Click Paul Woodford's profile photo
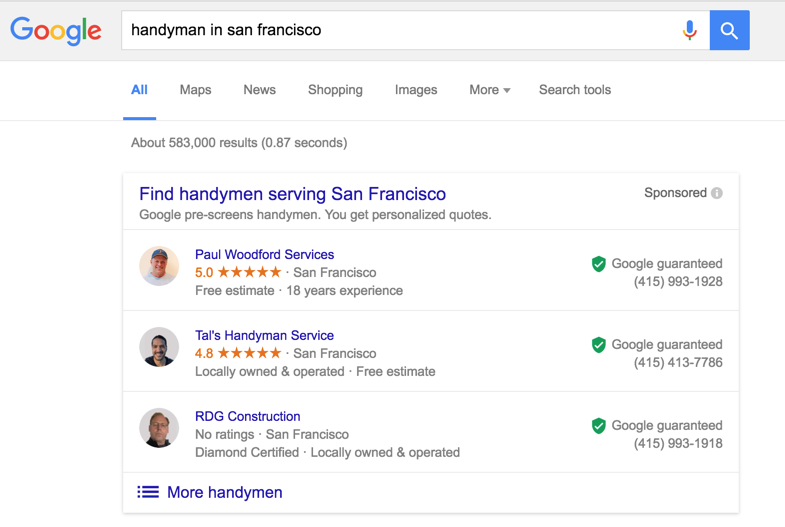 (x=159, y=266)
